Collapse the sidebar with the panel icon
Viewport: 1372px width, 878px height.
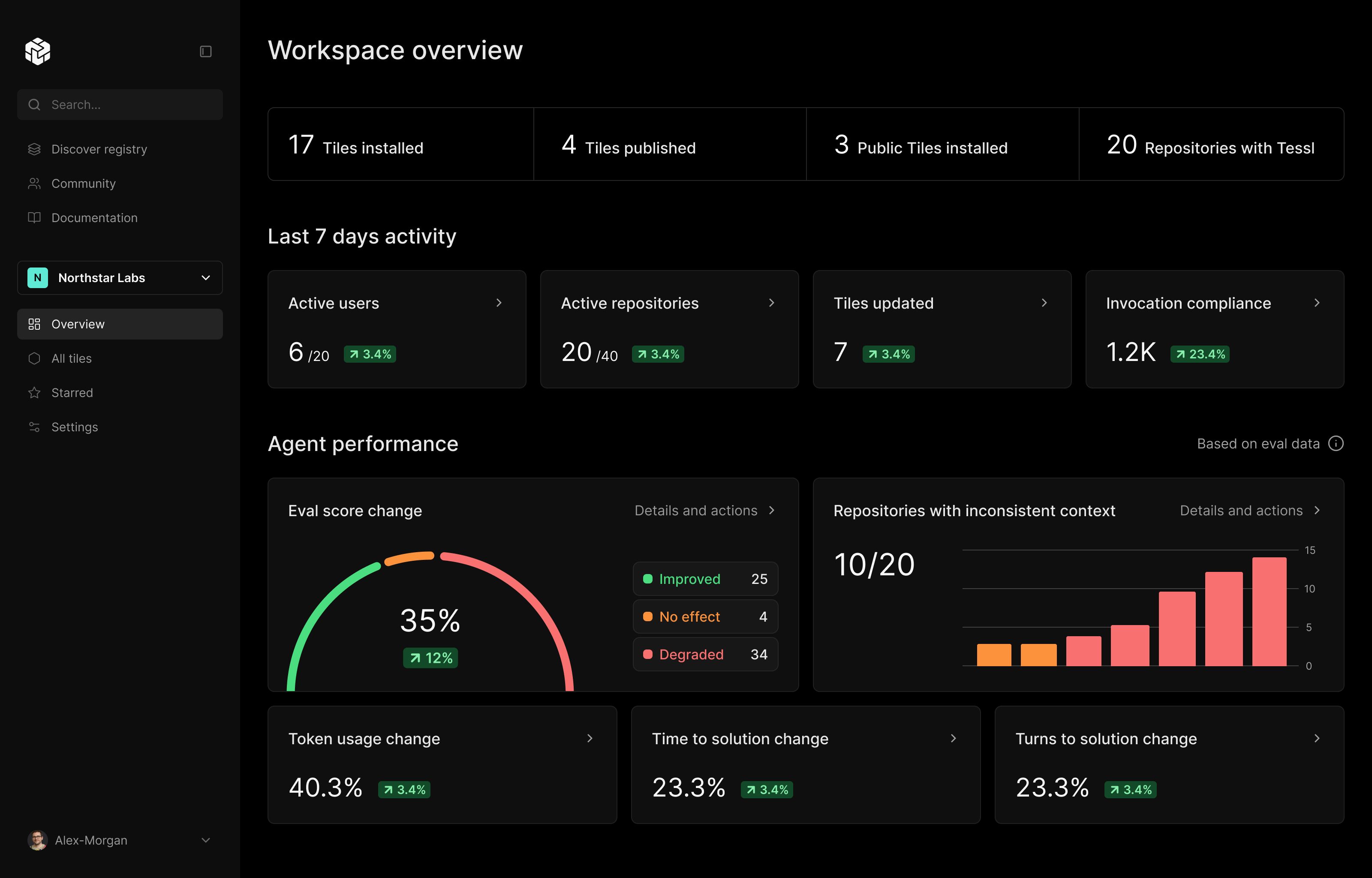pos(206,52)
